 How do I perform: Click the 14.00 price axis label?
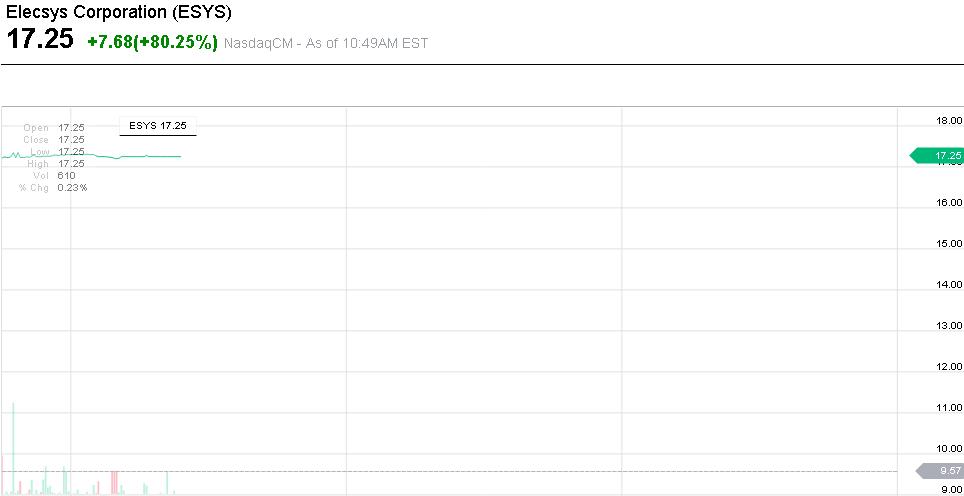(948, 285)
